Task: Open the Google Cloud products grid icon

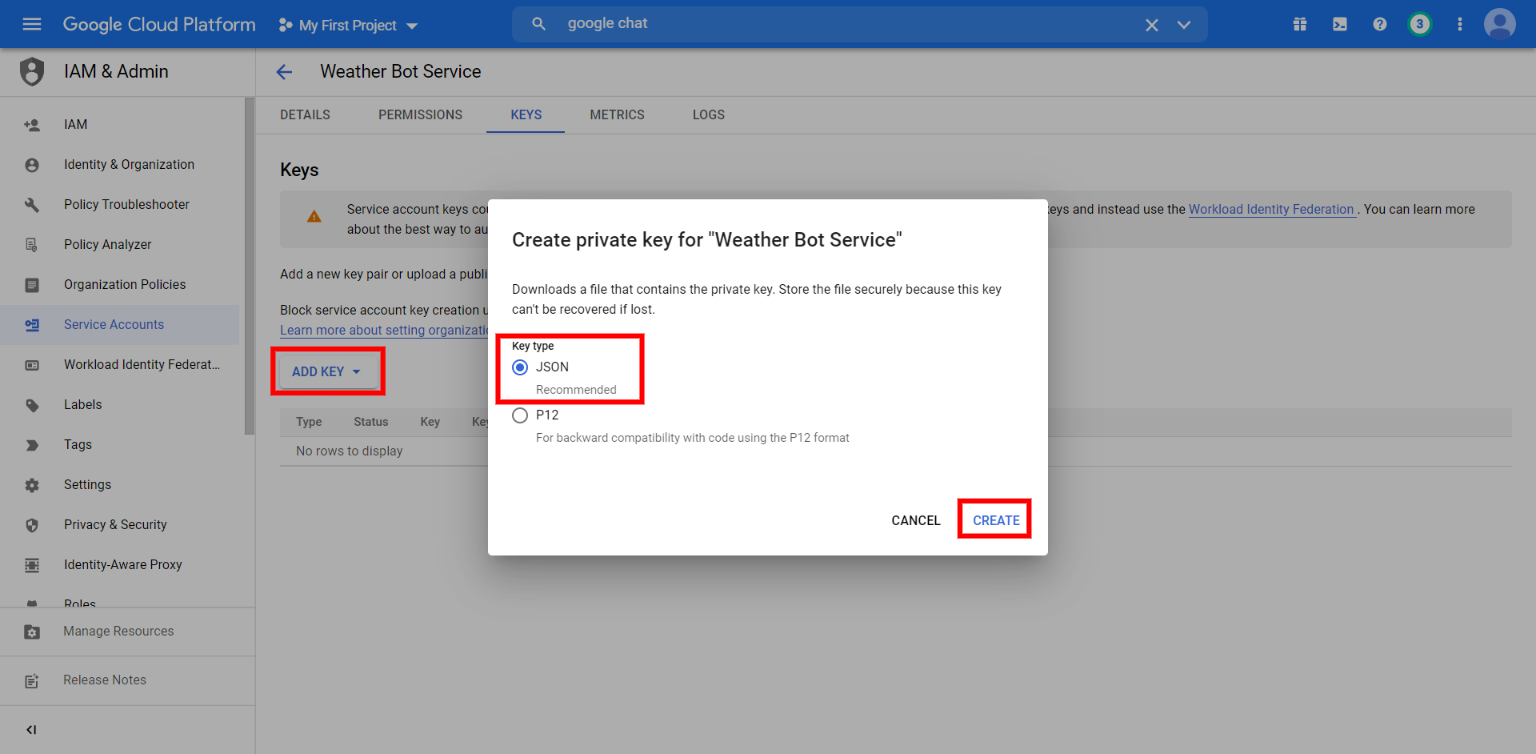Action: pos(1300,23)
